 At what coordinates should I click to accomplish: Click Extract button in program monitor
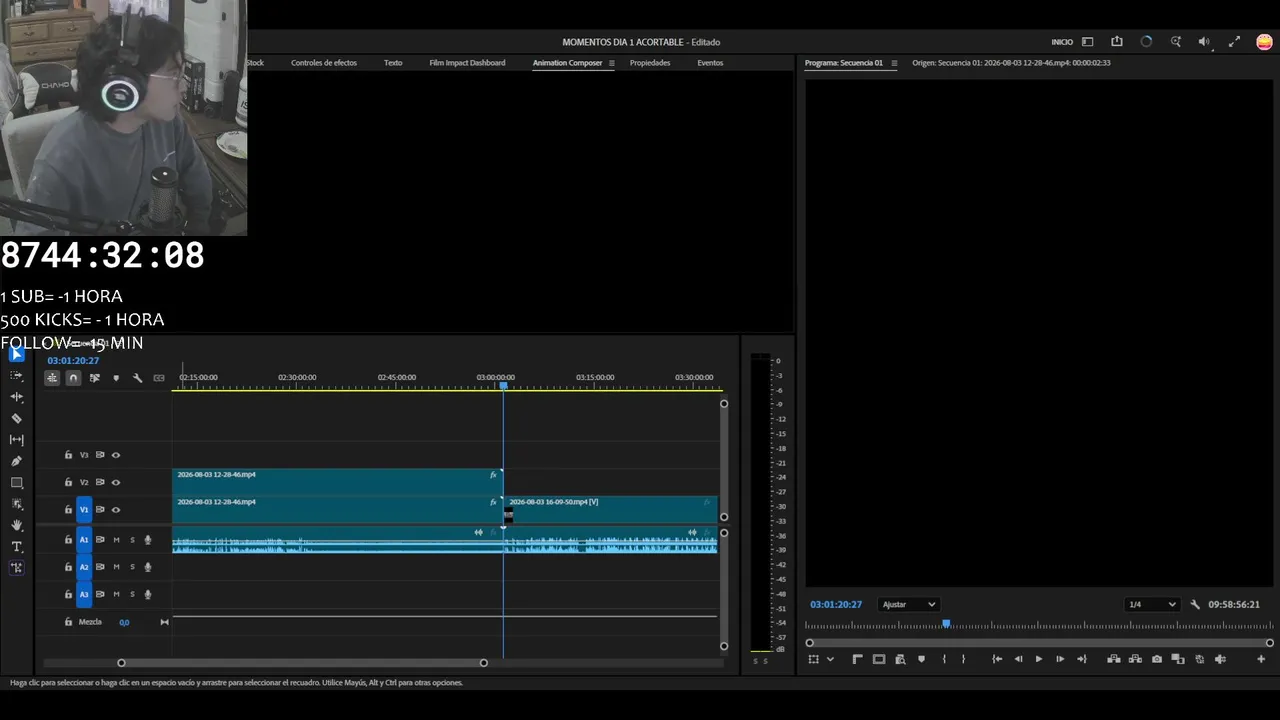(1135, 659)
